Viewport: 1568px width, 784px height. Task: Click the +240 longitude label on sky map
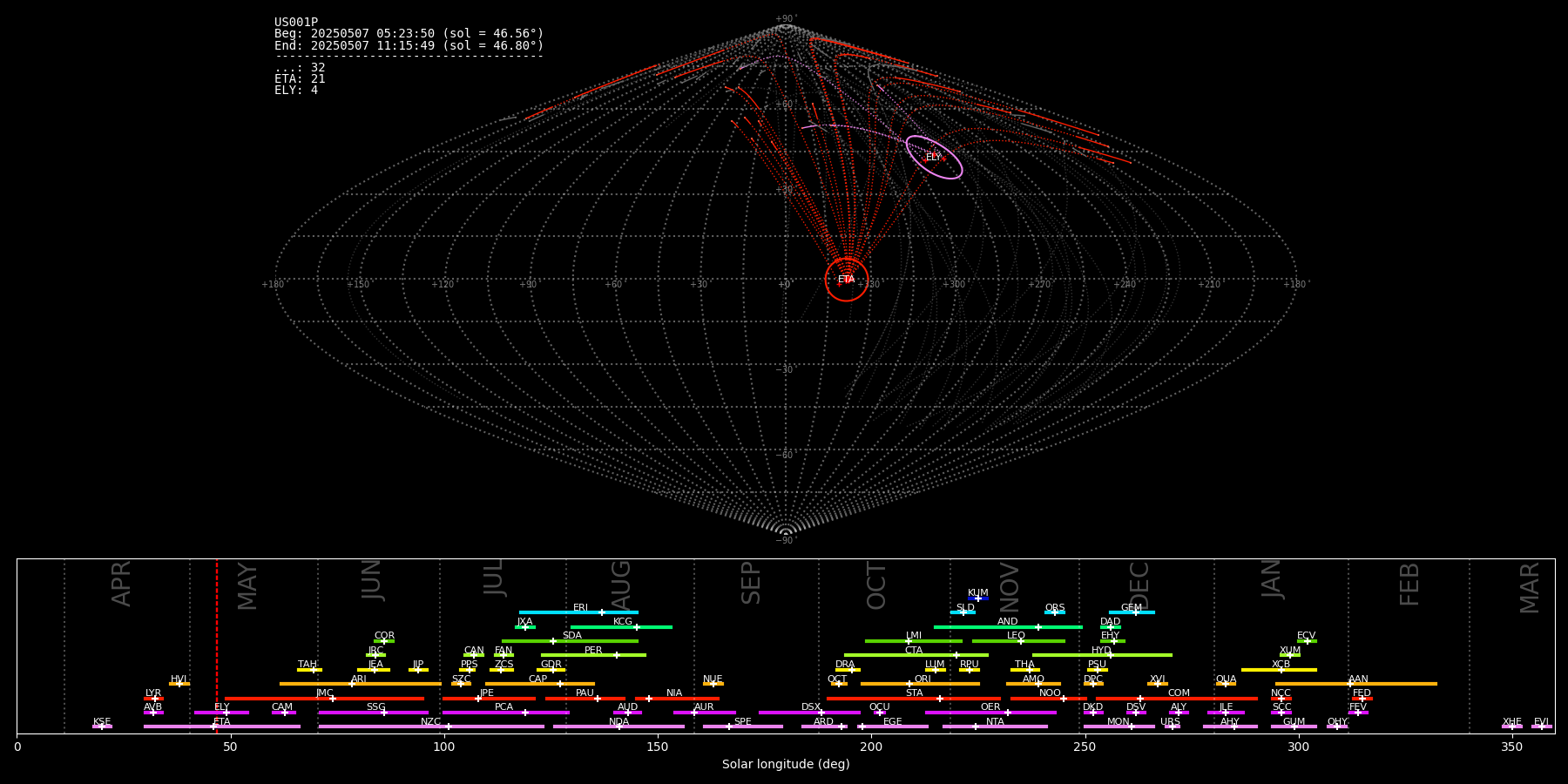tap(1125, 284)
